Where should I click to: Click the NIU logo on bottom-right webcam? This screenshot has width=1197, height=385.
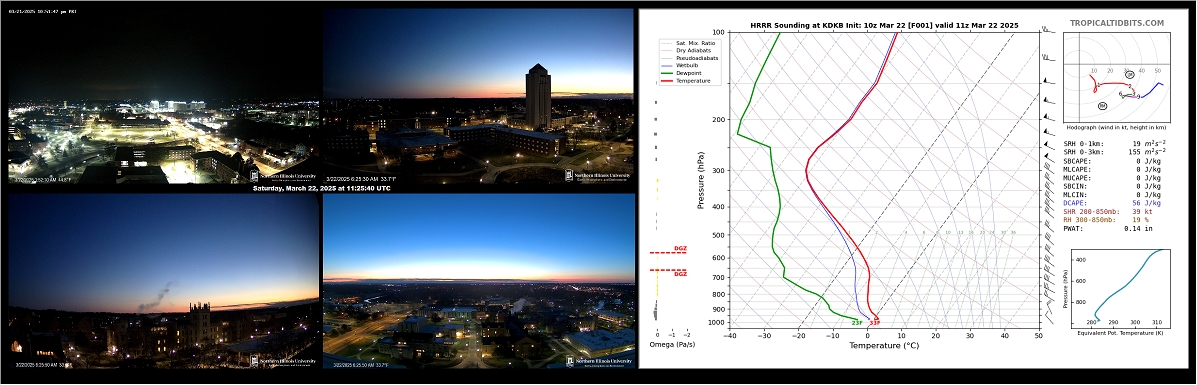click(599, 361)
